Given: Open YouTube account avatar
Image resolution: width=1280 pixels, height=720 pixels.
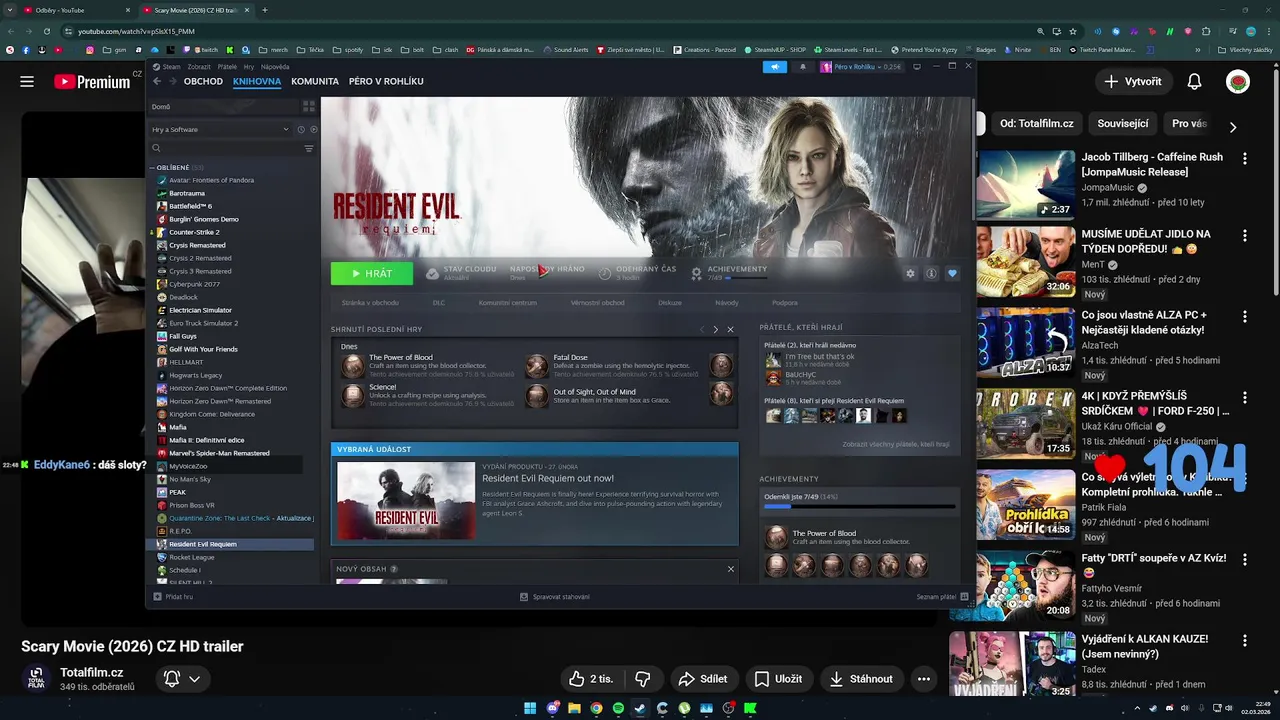Looking at the screenshot, I should coord(1238,81).
